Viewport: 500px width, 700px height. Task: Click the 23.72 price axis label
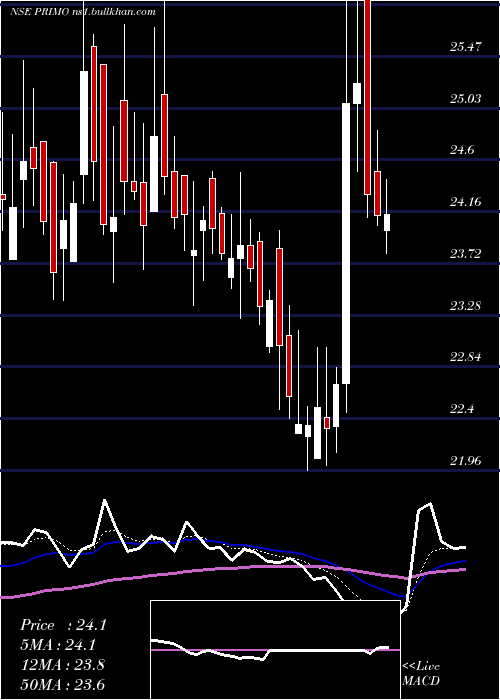pyautogui.click(x=466, y=254)
